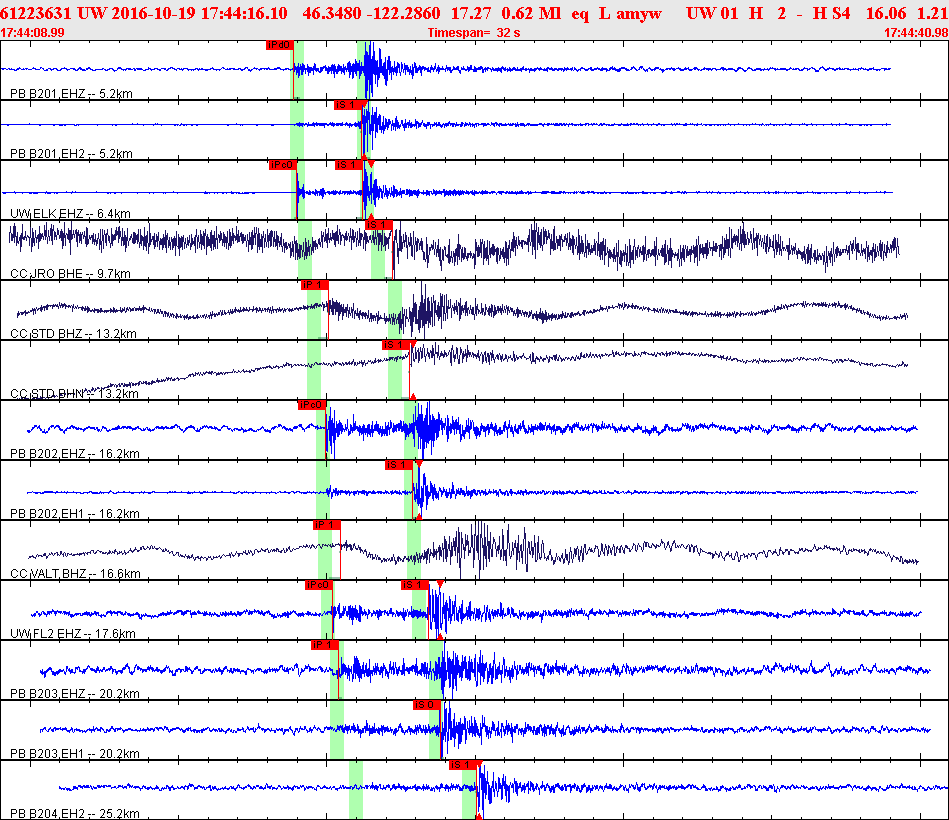
Task: Click the CC VALT BHZ -- 16.6km label
Action: tap(76, 573)
